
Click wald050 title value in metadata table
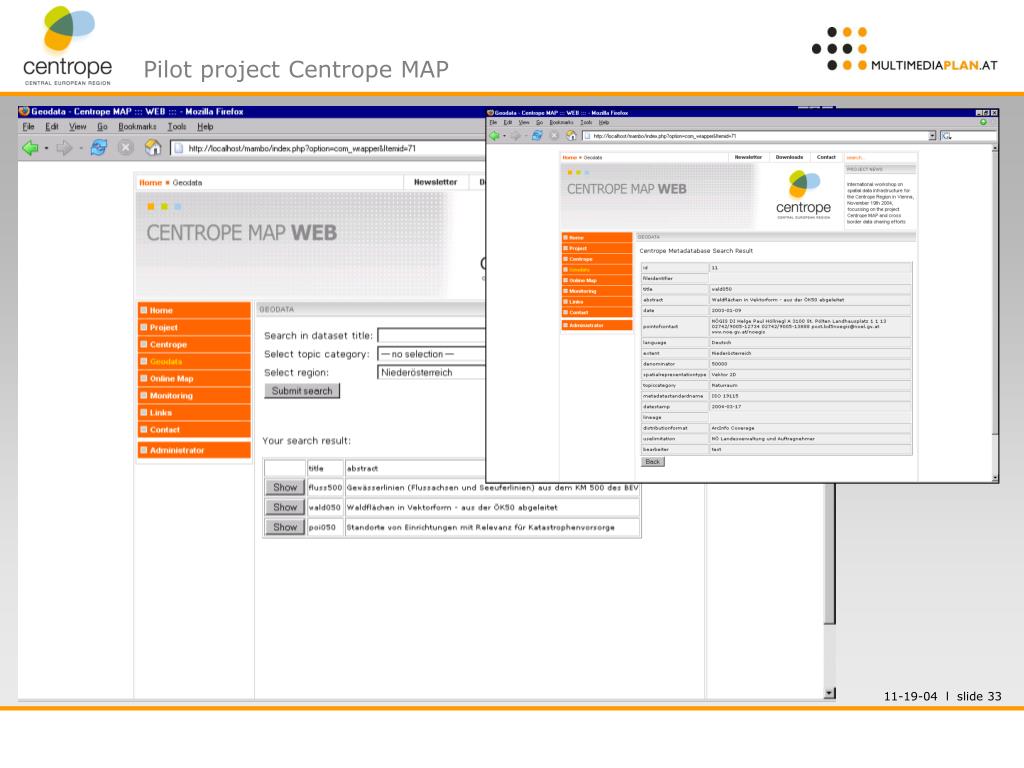point(722,289)
